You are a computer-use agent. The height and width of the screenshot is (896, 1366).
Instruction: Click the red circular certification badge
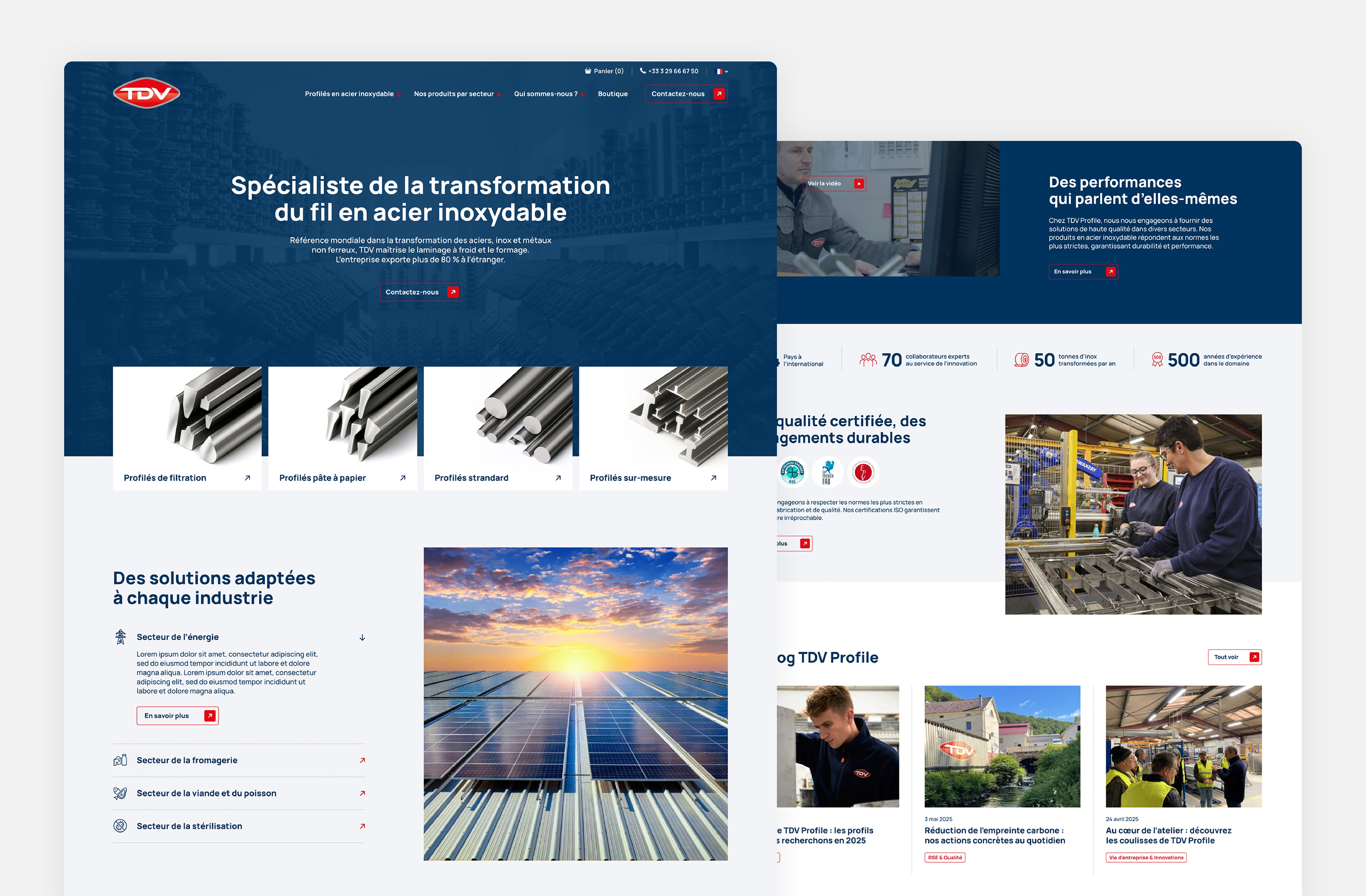tap(863, 472)
